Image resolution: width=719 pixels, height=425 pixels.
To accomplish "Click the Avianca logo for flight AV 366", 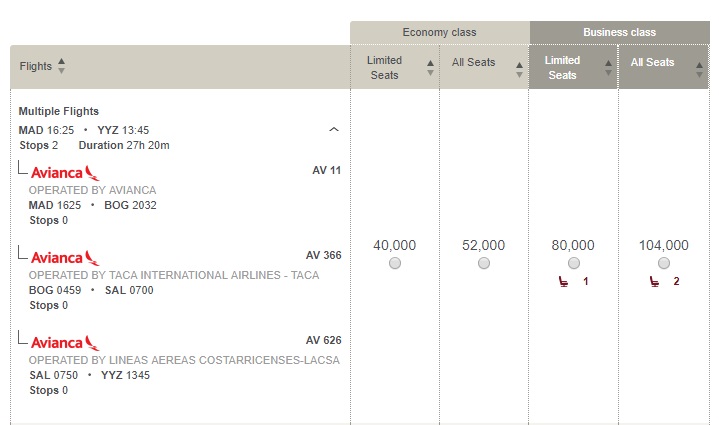I will pyautogui.click(x=65, y=258).
